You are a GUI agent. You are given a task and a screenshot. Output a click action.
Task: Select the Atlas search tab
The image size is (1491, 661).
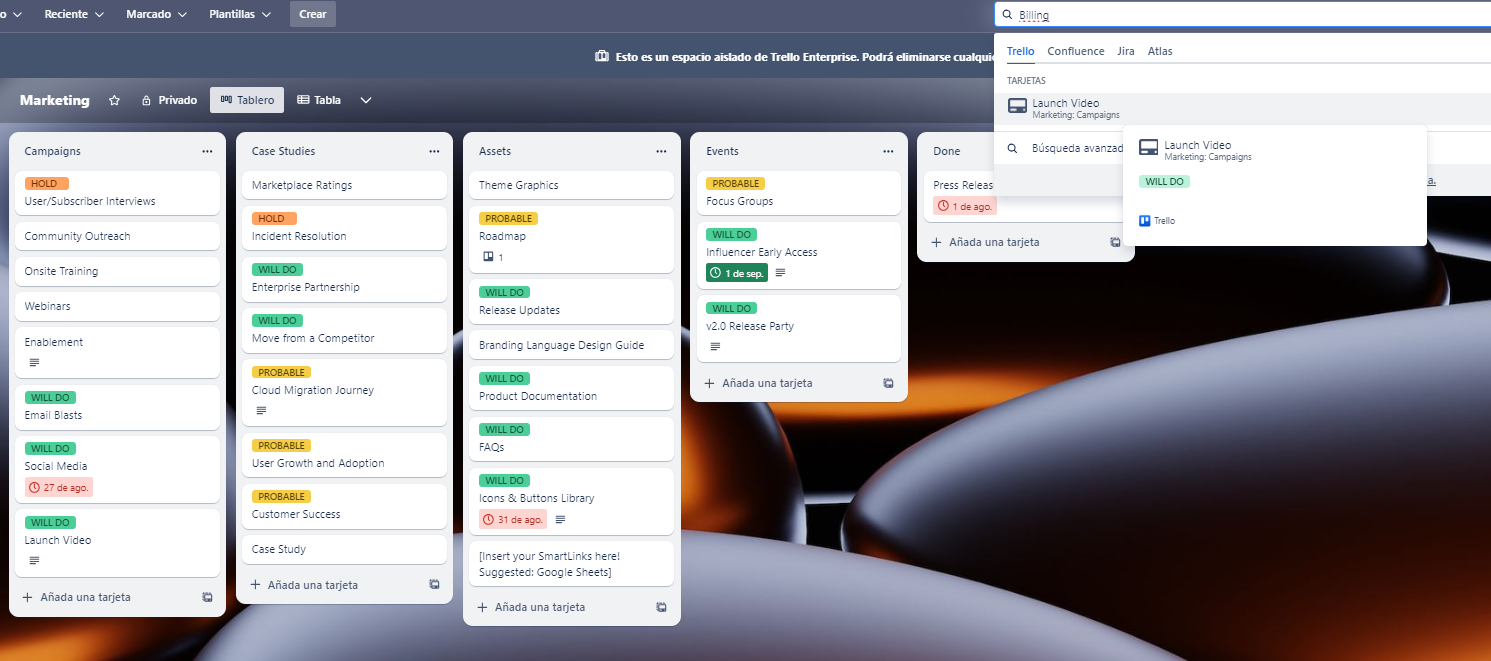coord(1160,51)
